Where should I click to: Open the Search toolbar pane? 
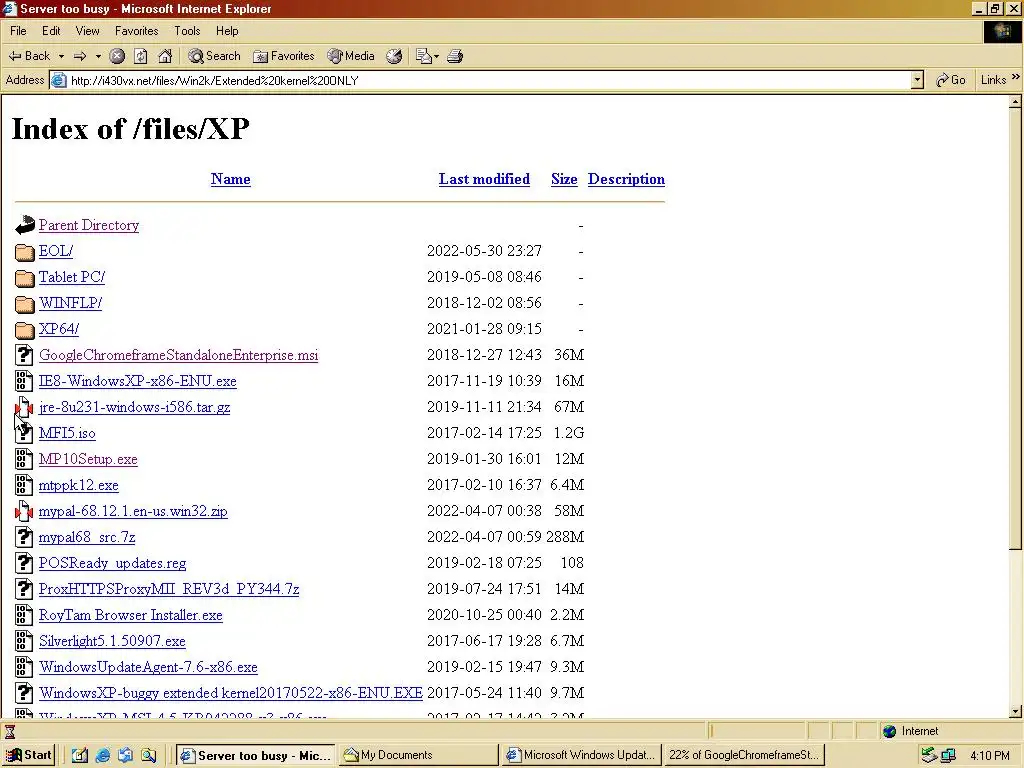point(214,56)
